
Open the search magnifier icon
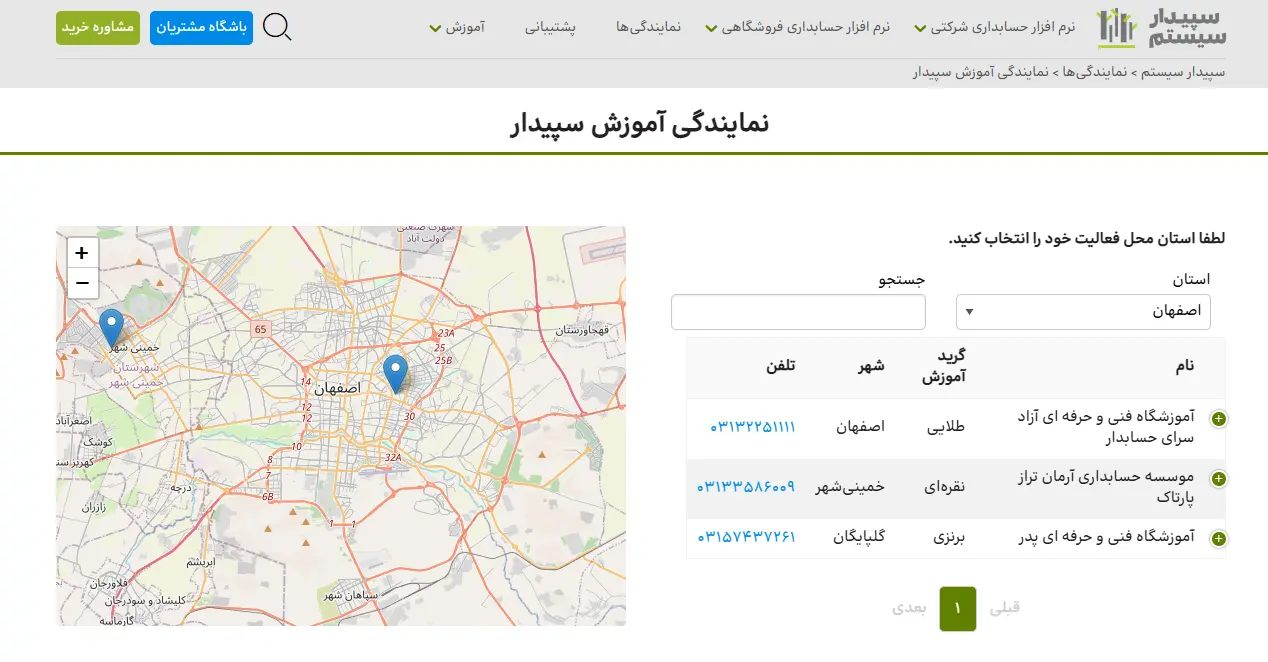click(277, 27)
